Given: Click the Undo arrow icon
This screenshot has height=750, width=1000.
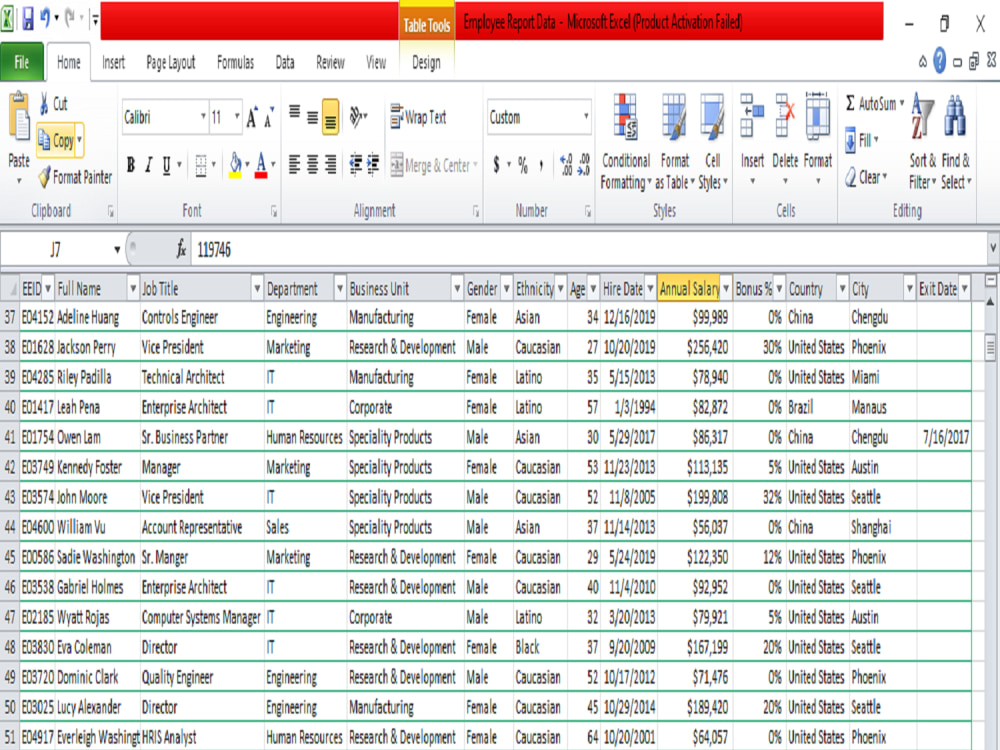Looking at the screenshot, I should 45,18.
